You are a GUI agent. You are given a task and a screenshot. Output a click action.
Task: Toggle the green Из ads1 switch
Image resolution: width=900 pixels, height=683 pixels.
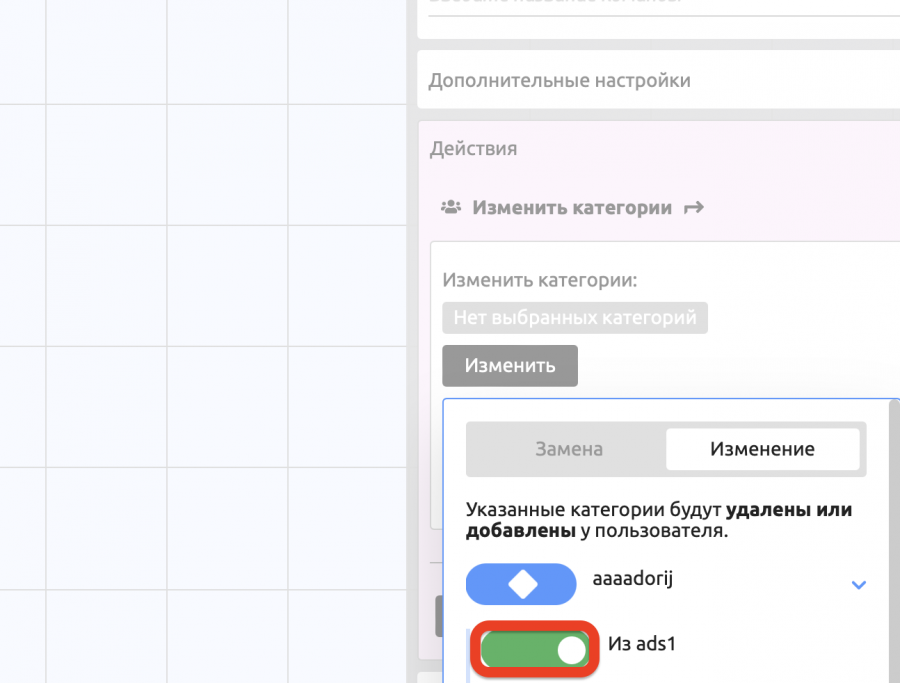(x=534, y=649)
